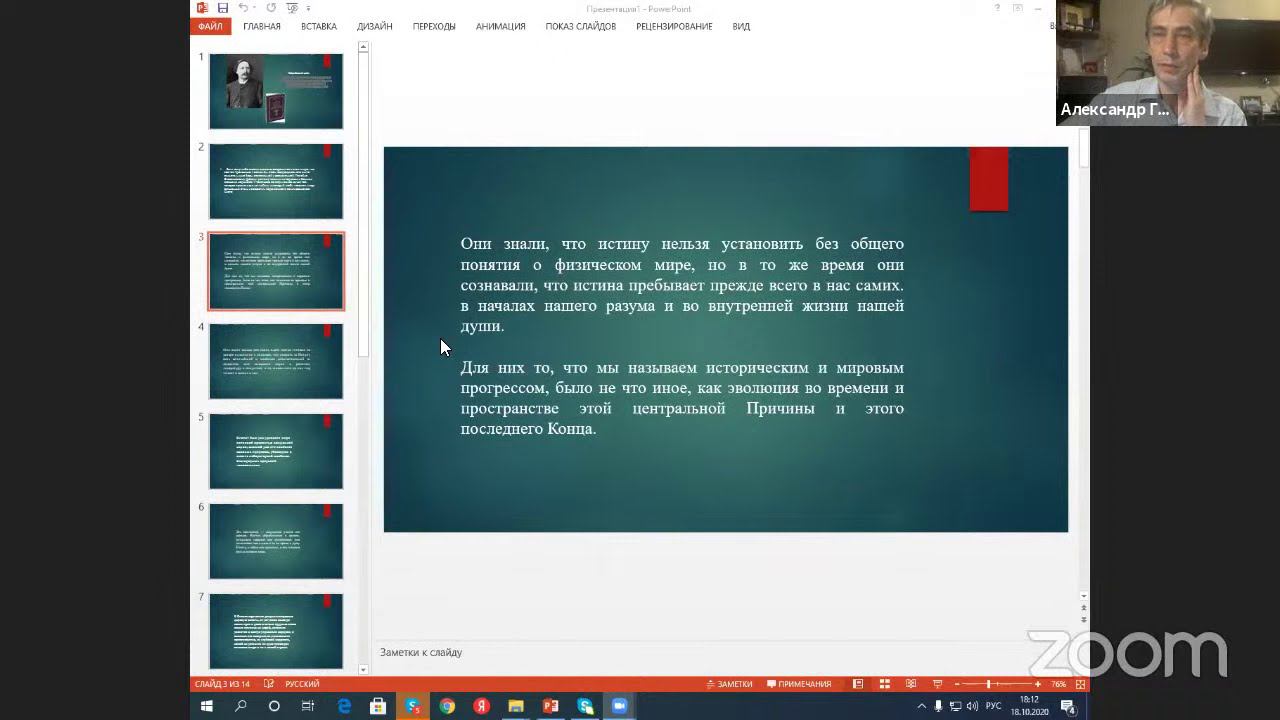Start slideshow from quick access toolbar
This screenshot has height=720, width=1280.
tap(293, 8)
